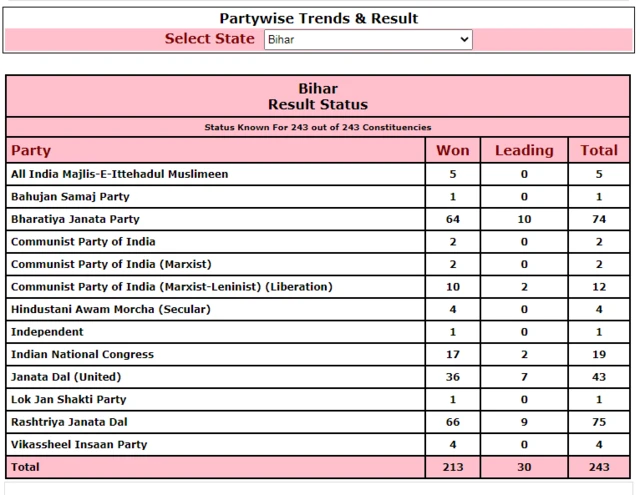
Task: Click the Partywise Trends & Result heading
Action: point(318,18)
